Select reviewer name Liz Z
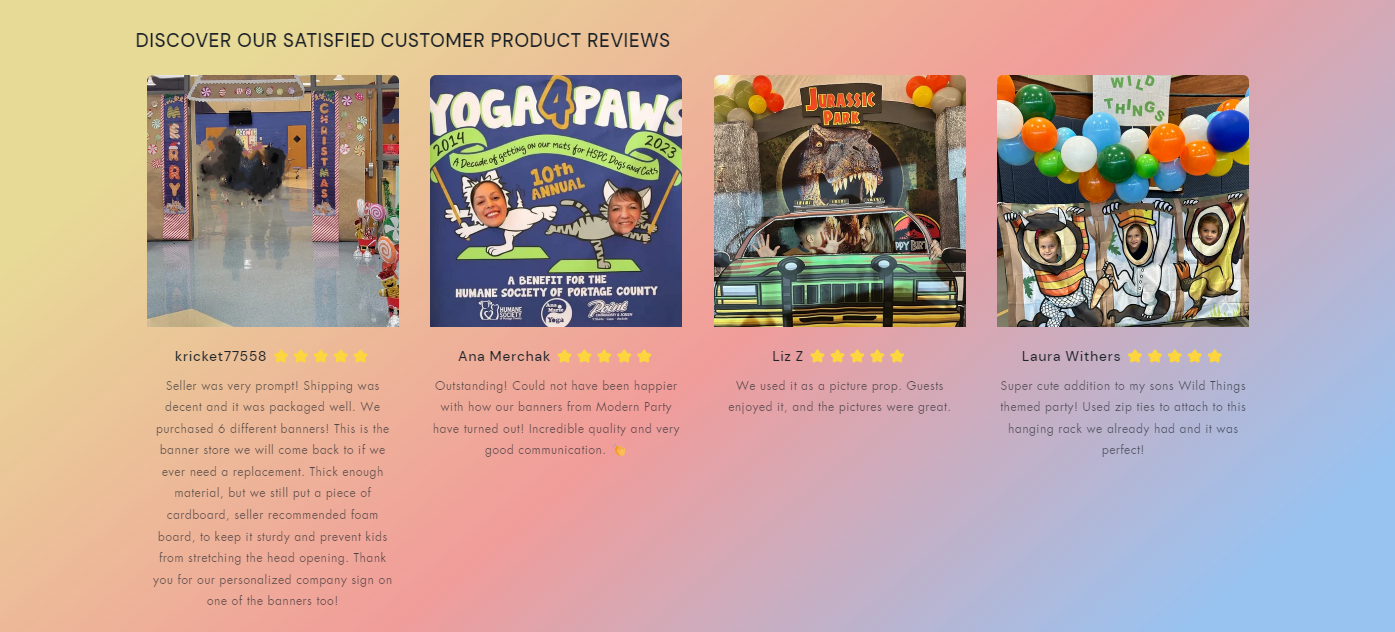Screen dimensions: 1395x632 788,356
